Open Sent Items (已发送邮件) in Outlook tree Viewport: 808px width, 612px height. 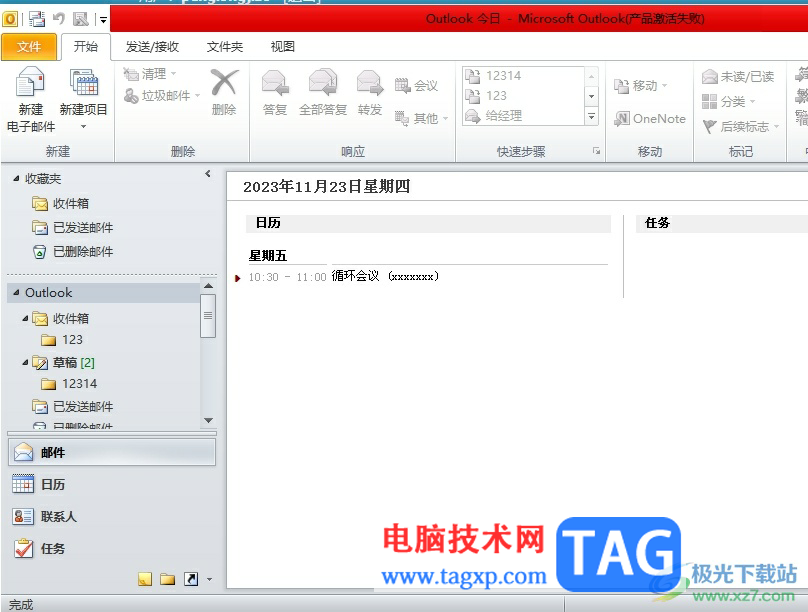coord(72,406)
